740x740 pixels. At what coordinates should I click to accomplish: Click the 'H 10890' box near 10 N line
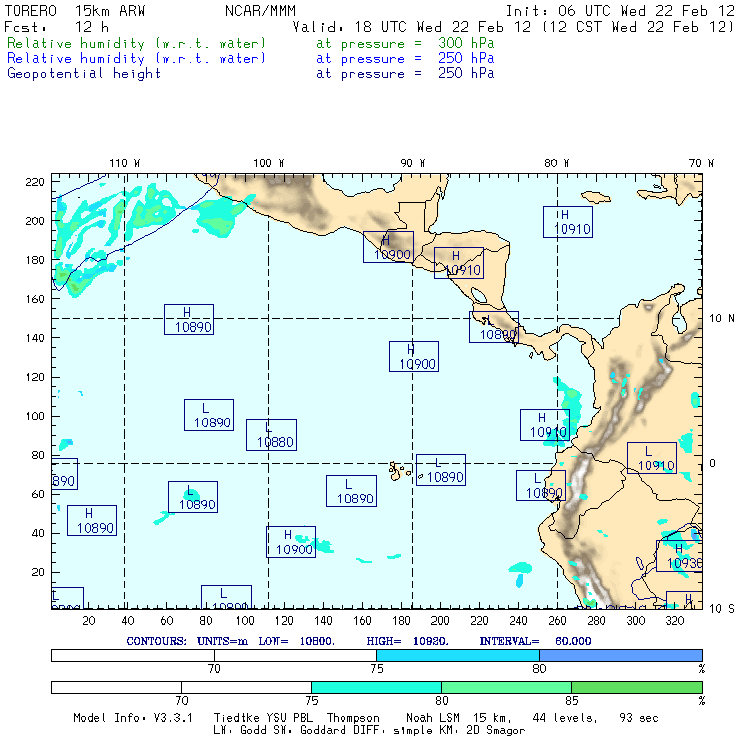[x=189, y=320]
